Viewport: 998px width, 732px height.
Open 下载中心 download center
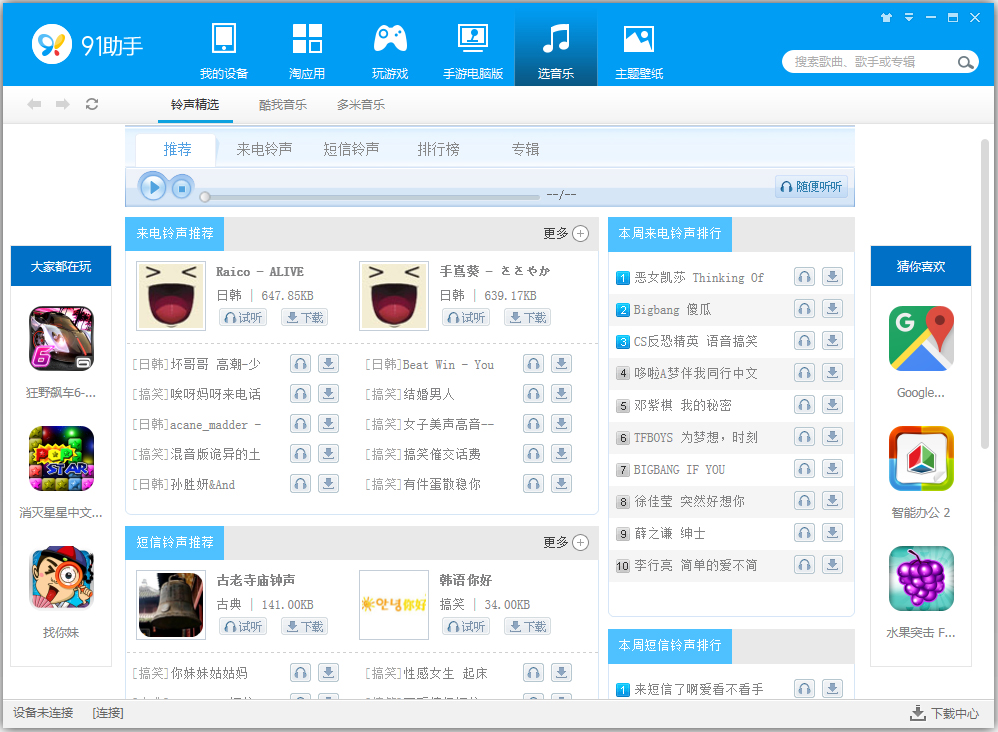tap(944, 713)
